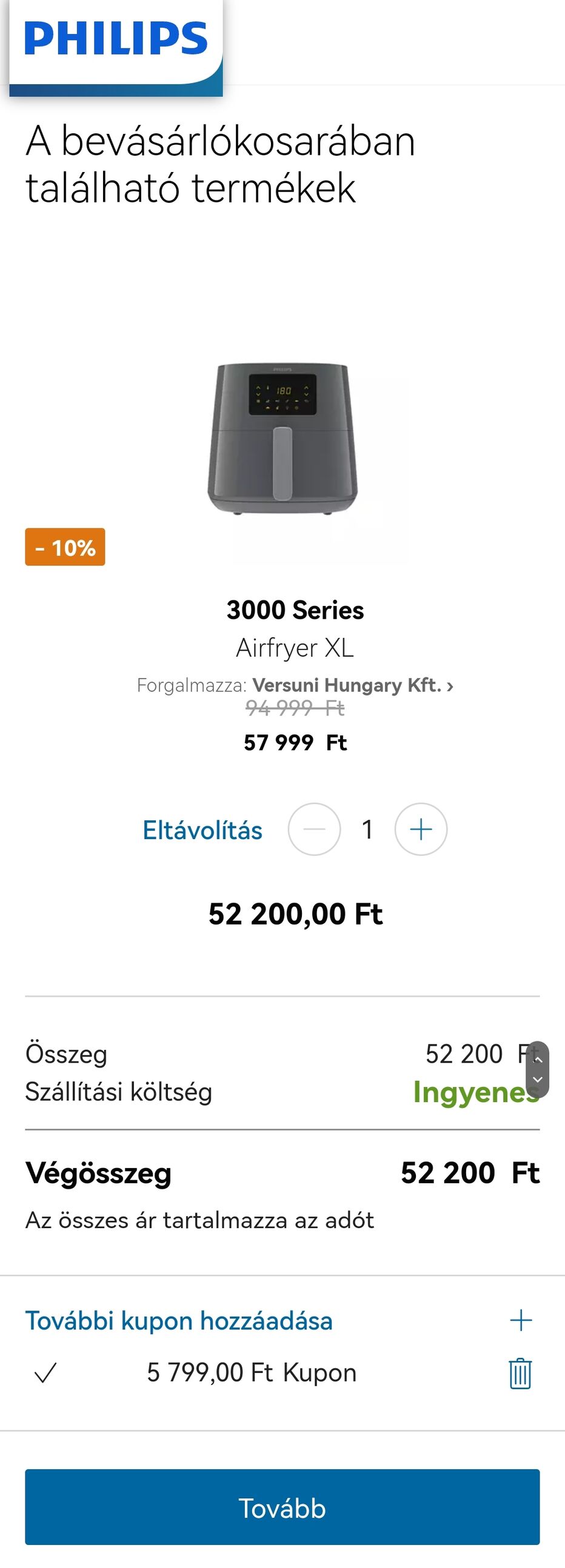Open the Versuni Hungary Kft. seller link
The height and width of the screenshot is (1568, 565).
(x=352, y=685)
